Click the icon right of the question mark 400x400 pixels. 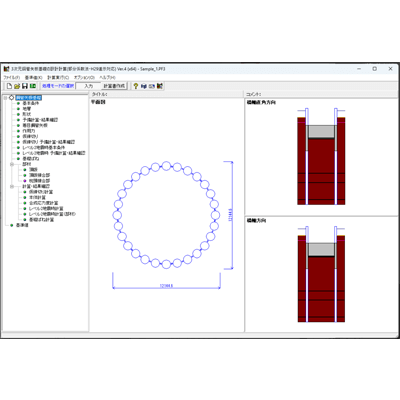tap(144, 86)
